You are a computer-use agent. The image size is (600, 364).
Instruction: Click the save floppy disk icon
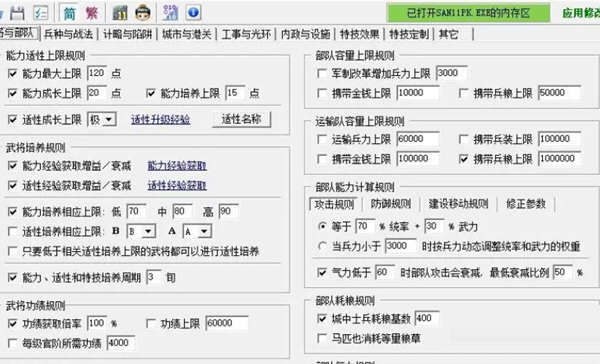pyautogui.click(x=17, y=13)
